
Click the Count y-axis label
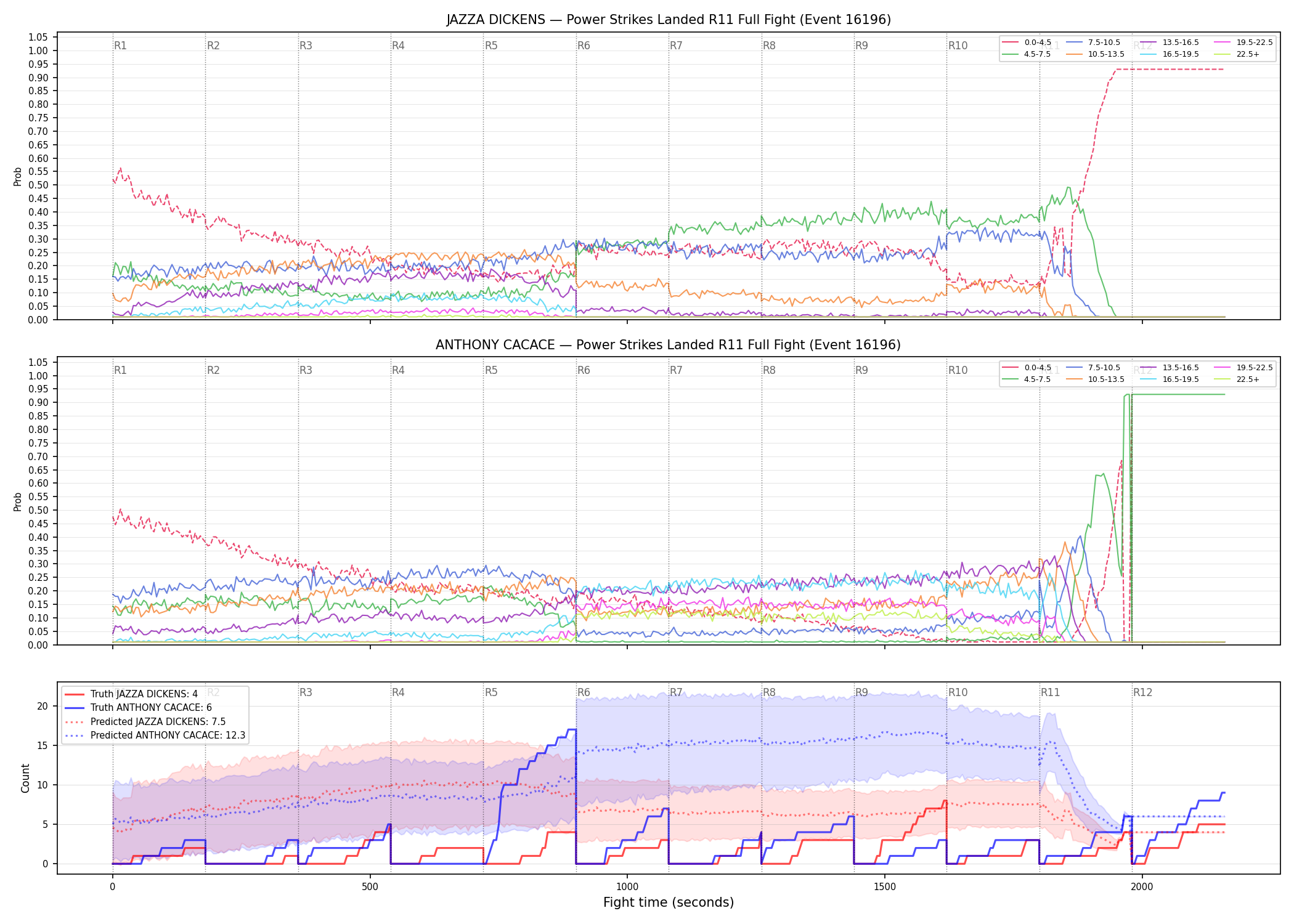tap(25, 778)
